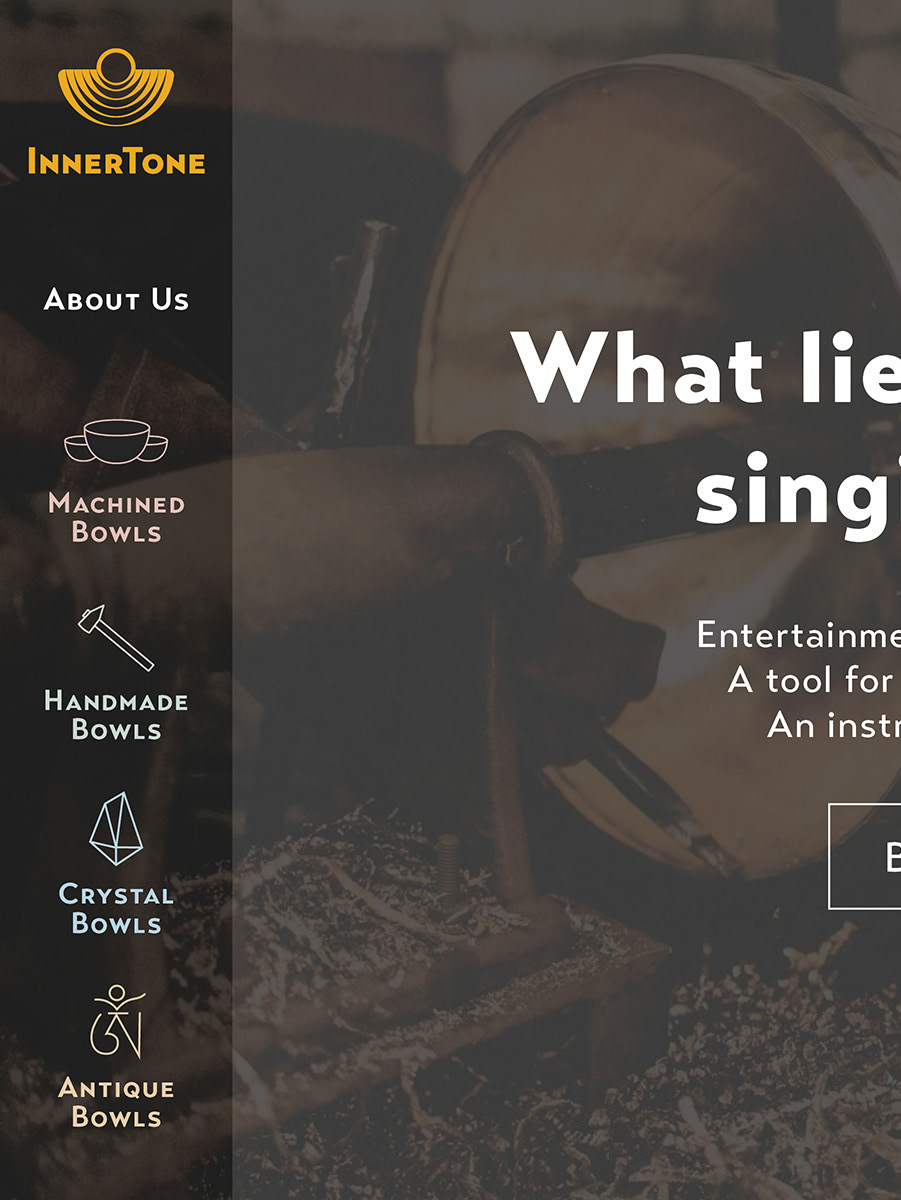Screen dimensions: 901x1200
Task: Click the antique script symbol icon
Action: (x=117, y=1021)
